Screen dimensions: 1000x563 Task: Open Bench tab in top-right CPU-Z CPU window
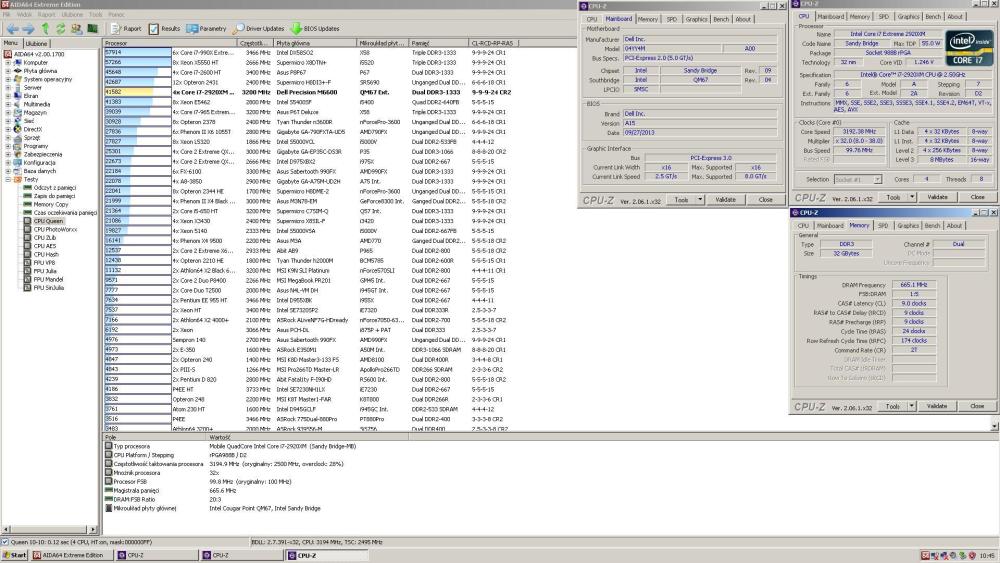[x=932, y=17]
